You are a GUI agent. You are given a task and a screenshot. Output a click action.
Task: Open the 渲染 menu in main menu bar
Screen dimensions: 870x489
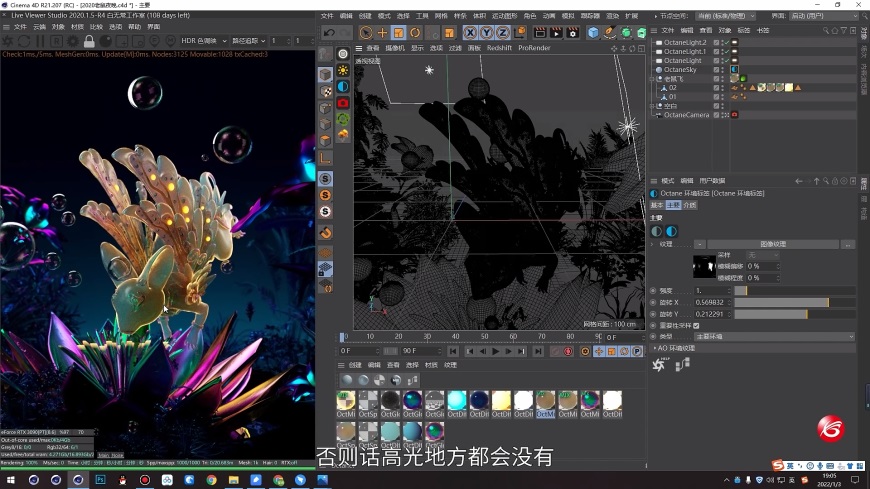pyautogui.click(x=611, y=16)
